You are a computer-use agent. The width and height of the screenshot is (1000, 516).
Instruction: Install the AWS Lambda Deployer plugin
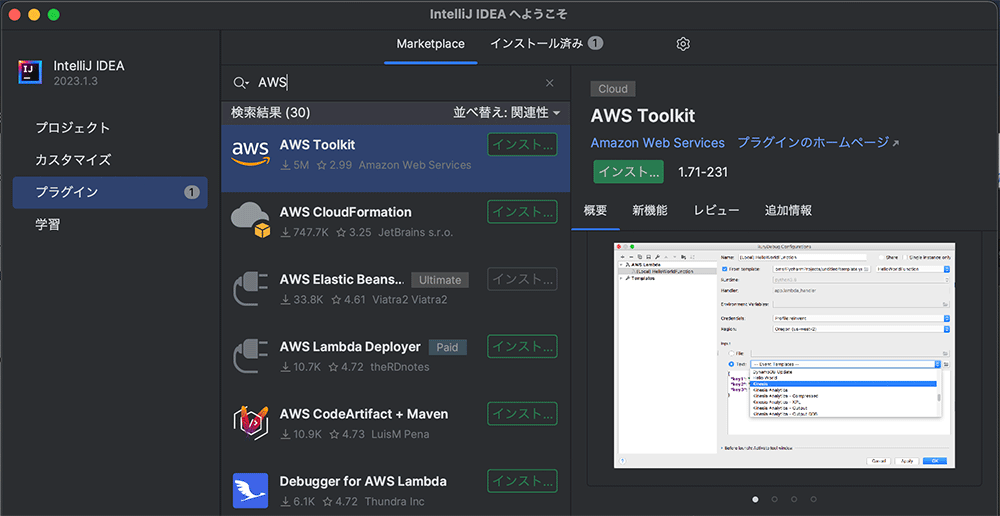(x=522, y=346)
